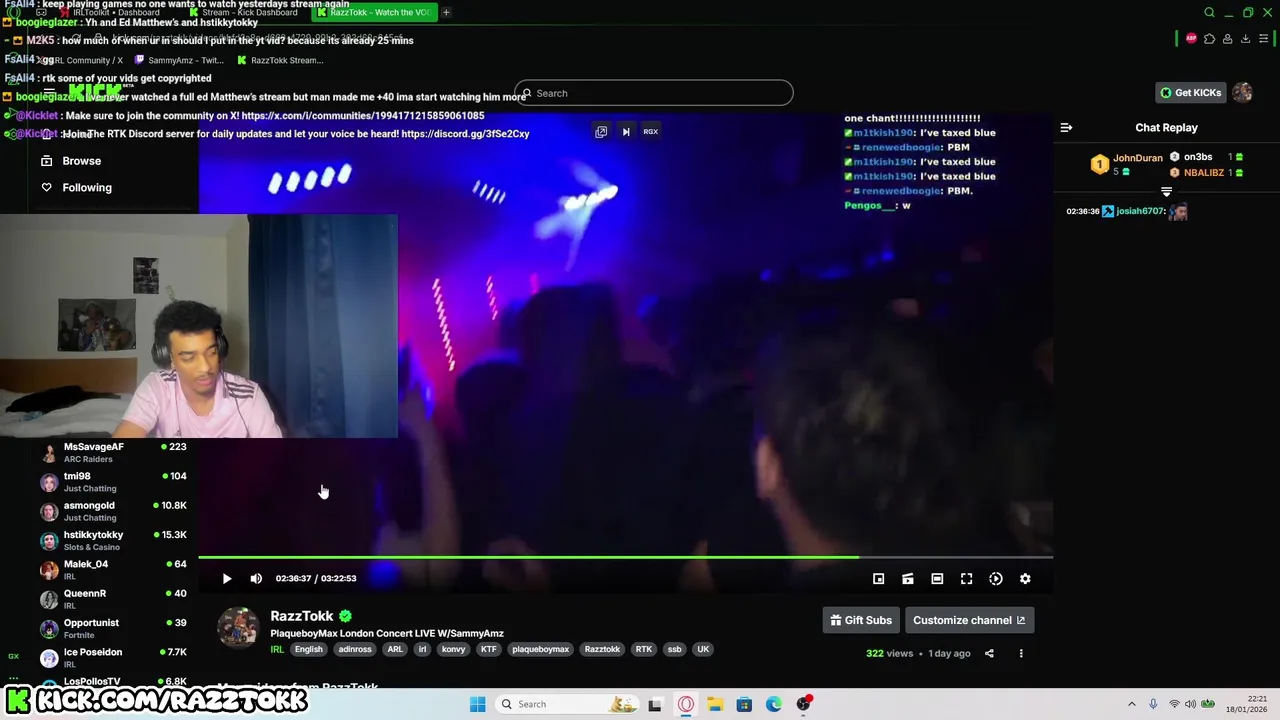Open Ice Poseidon channel in sidebar
This screenshot has width=1280, height=720.
(113, 658)
